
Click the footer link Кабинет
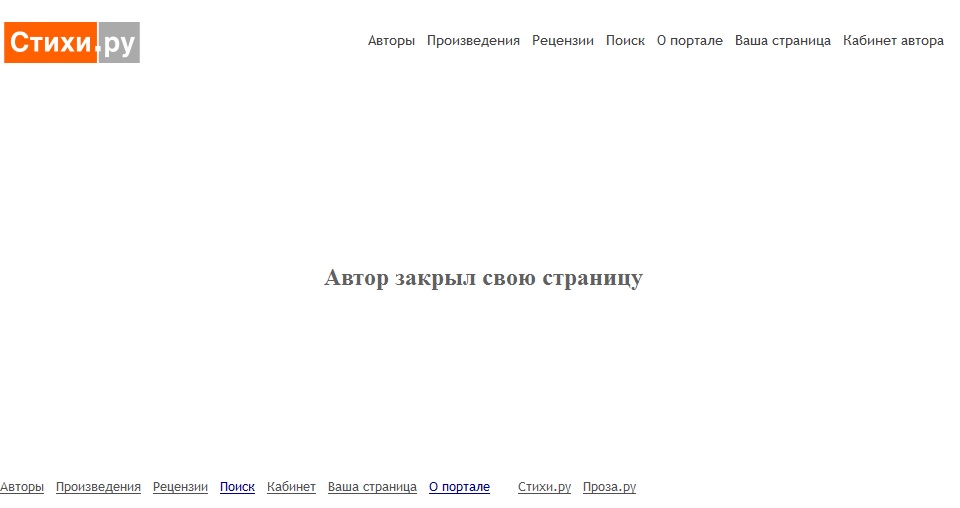coord(291,487)
